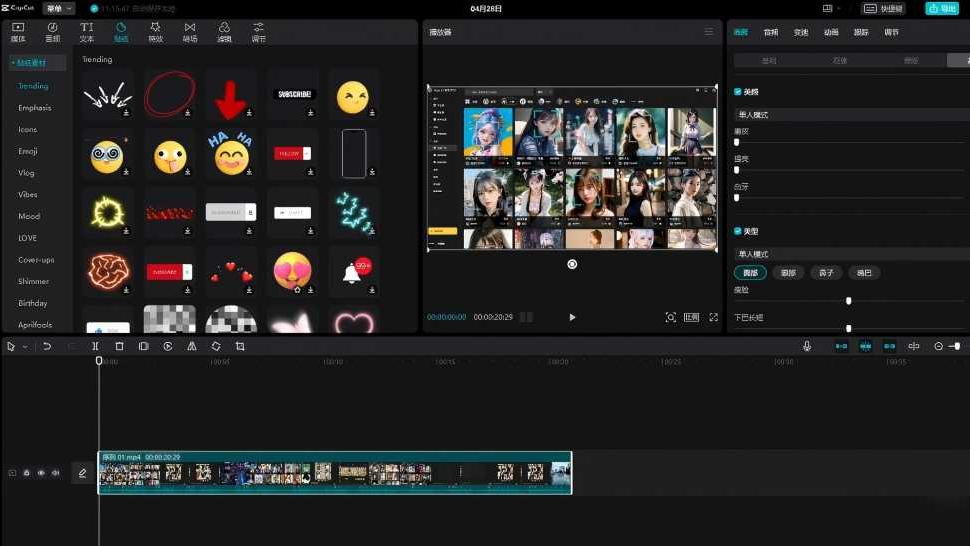Open the Text (文本) panel icon
The image size is (970, 546).
pos(87,32)
